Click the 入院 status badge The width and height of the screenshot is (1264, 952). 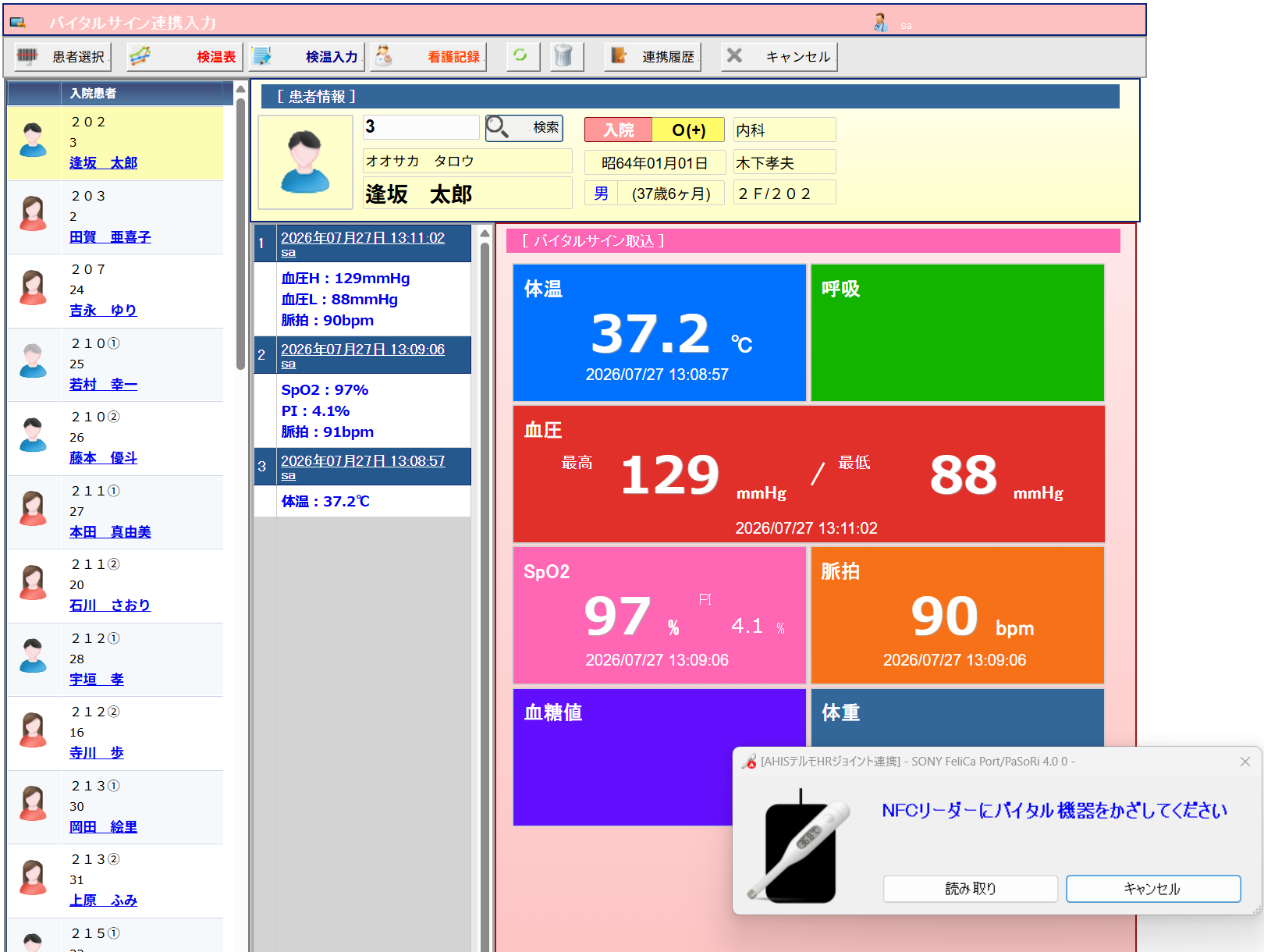(x=618, y=130)
